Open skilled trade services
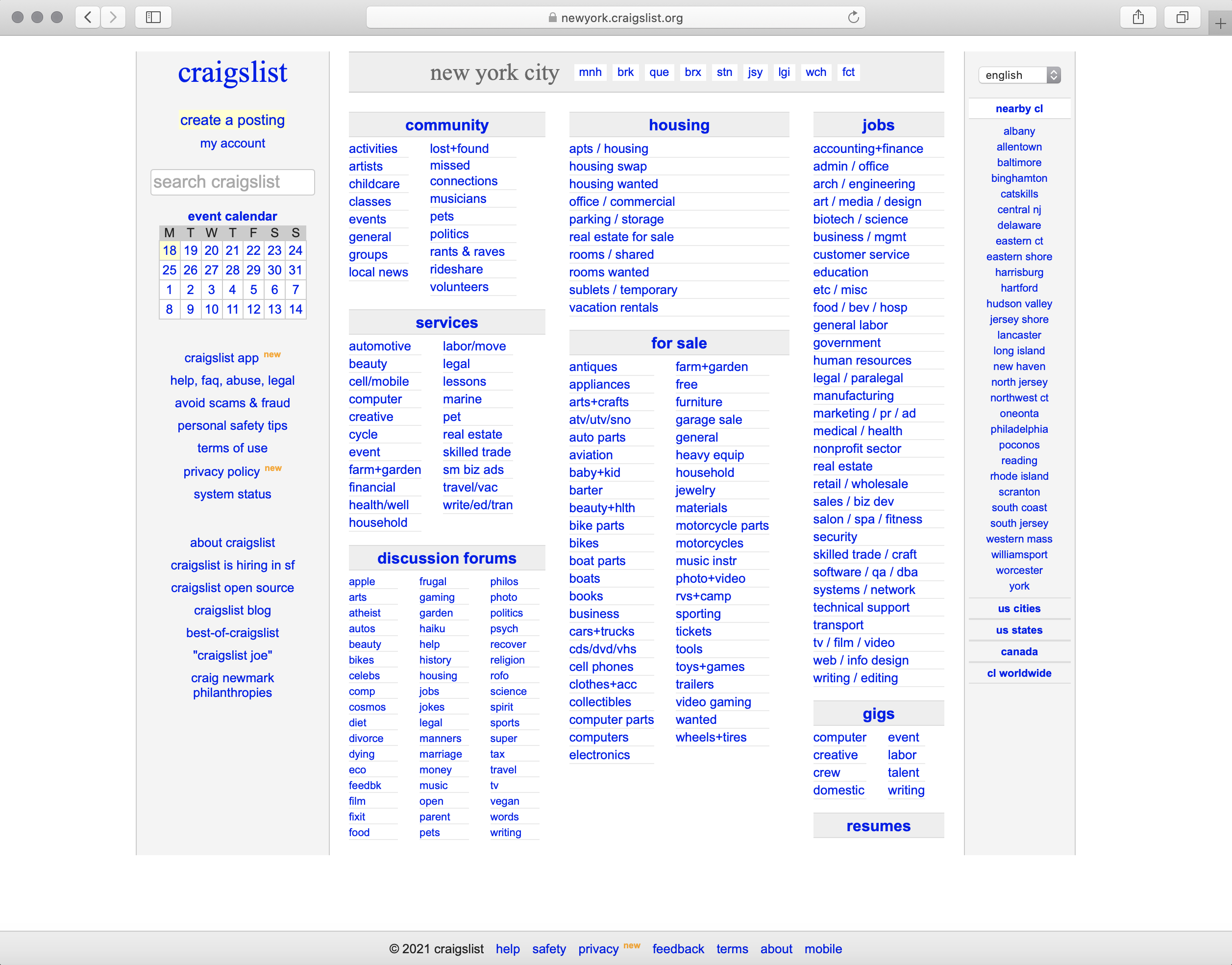 (477, 452)
